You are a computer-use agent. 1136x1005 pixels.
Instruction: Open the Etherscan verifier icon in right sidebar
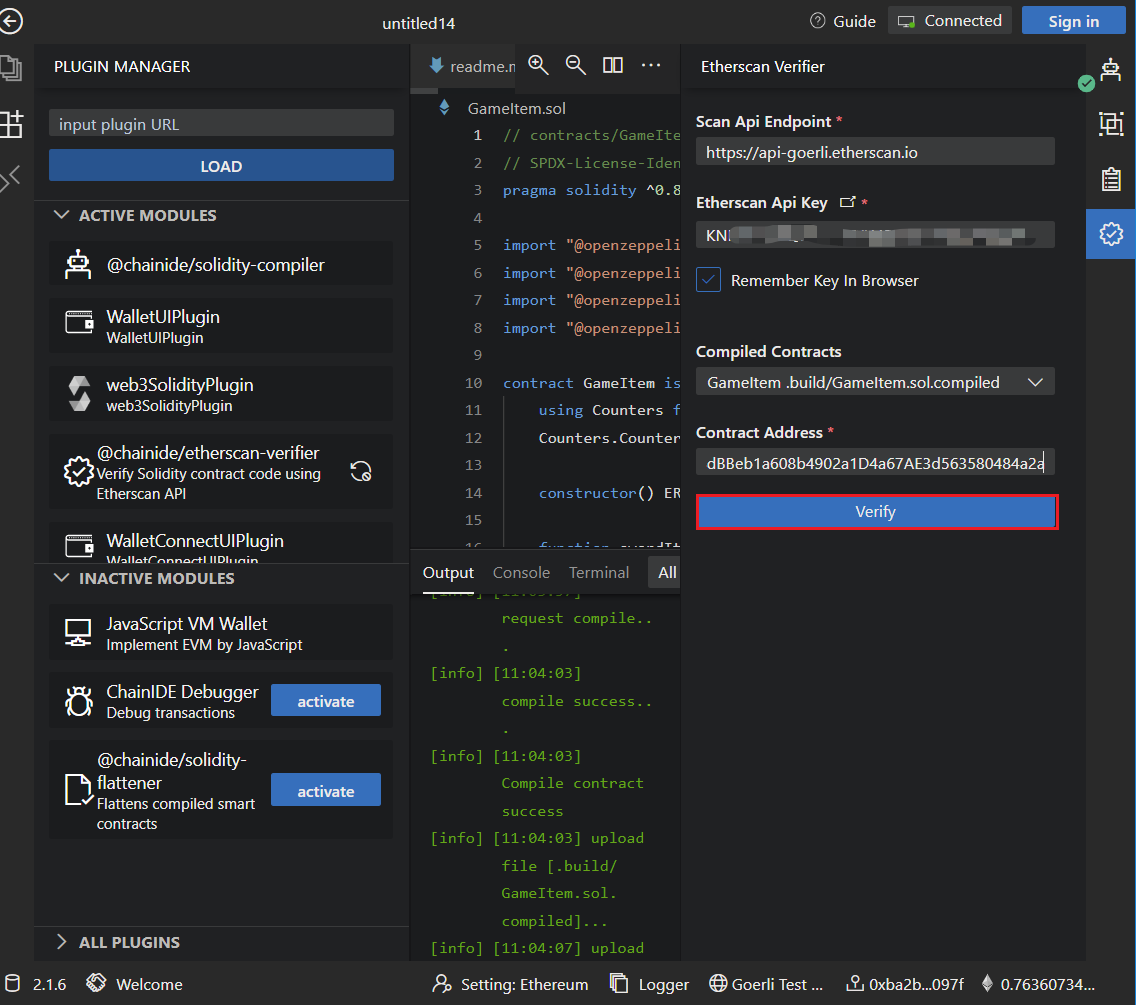(x=1110, y=233)
